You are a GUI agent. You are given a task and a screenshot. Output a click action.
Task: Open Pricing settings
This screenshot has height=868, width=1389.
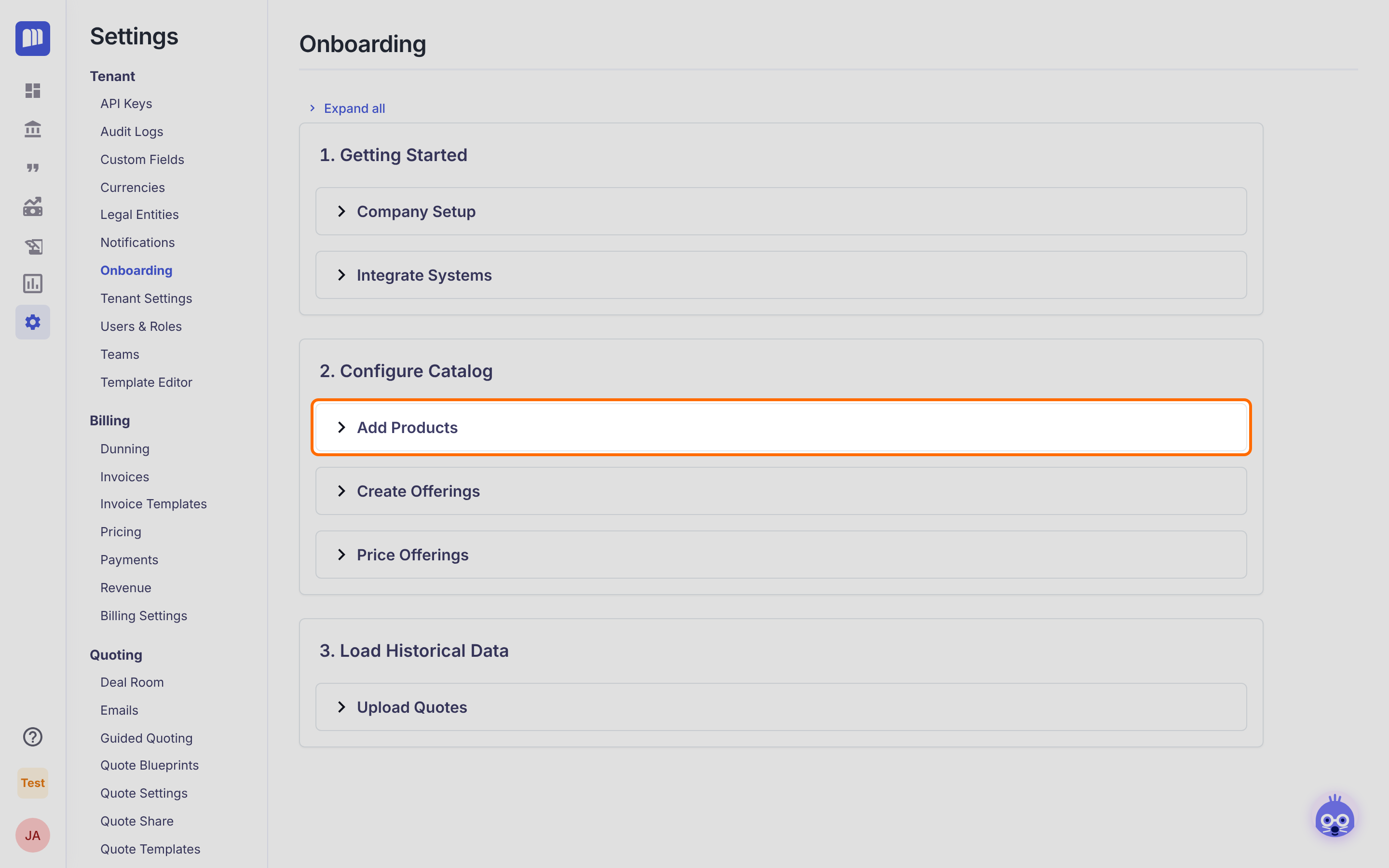pyautogui.click(x=121, y=531)
